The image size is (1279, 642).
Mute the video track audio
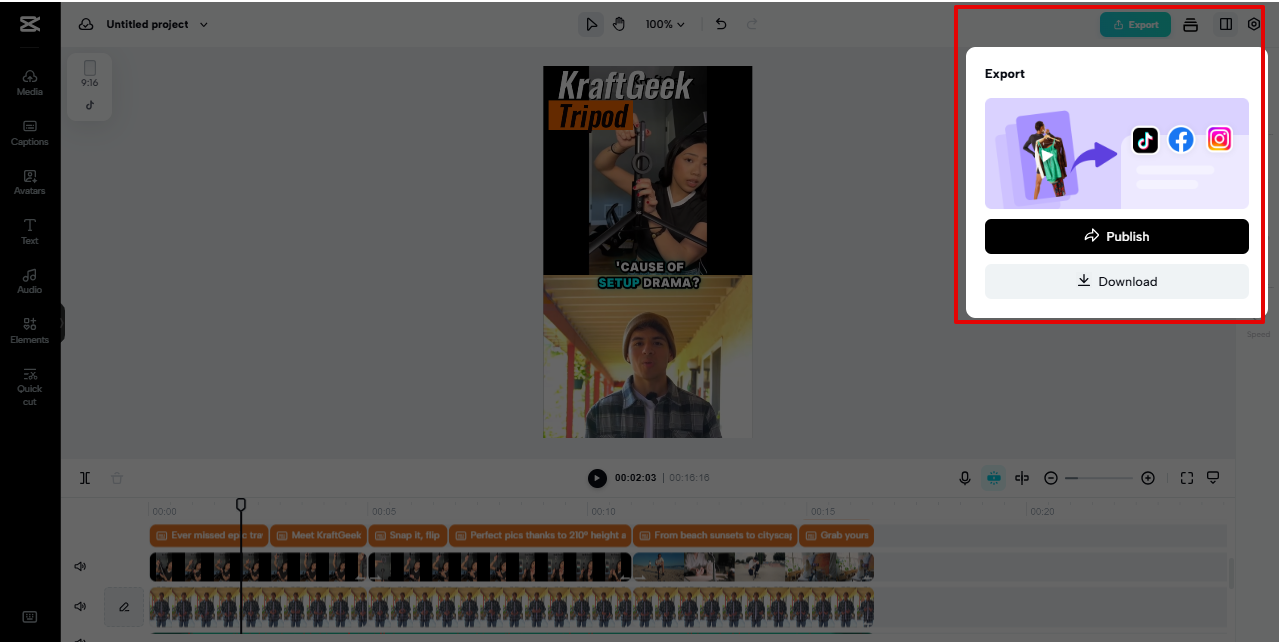pos(79,566)
